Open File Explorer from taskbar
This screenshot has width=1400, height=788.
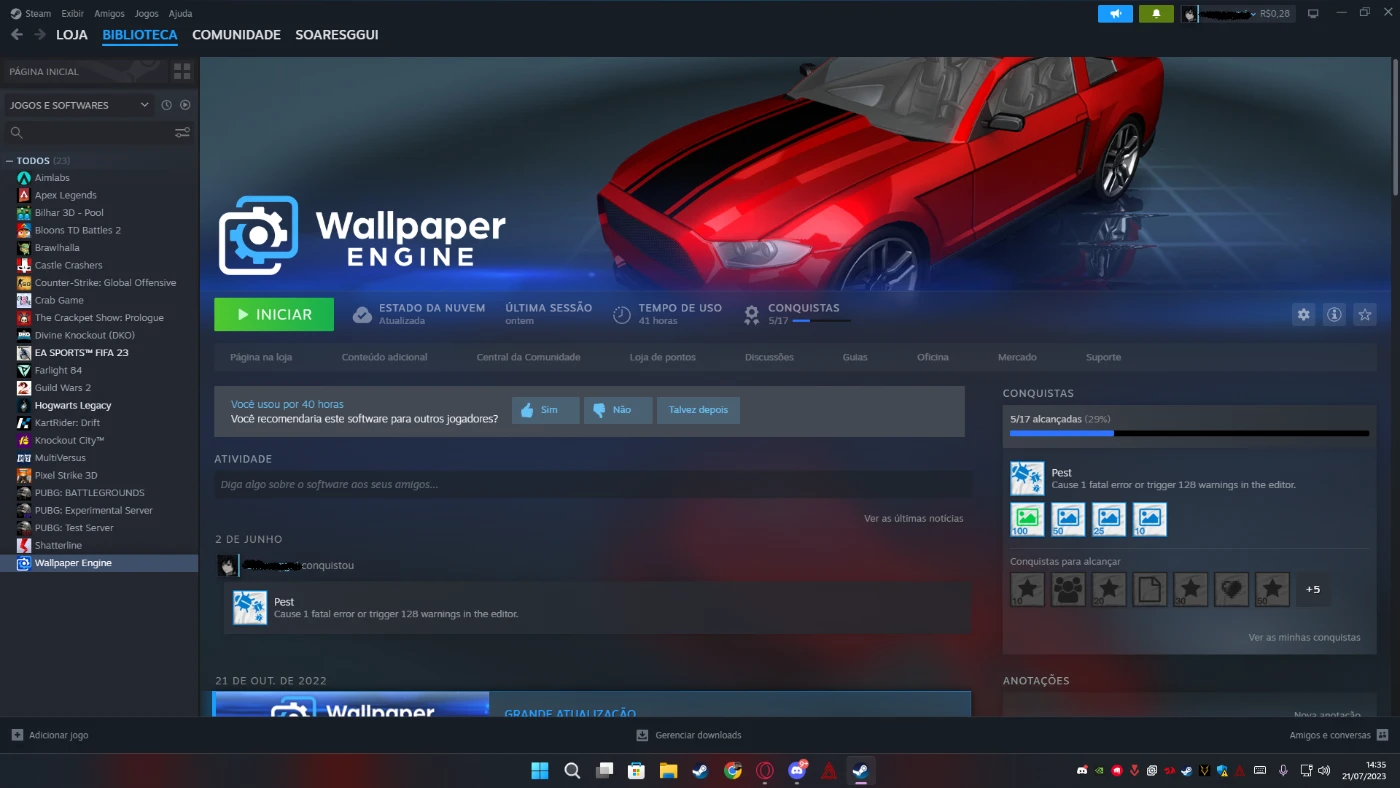pyautogui.click(x=668, y=771)
